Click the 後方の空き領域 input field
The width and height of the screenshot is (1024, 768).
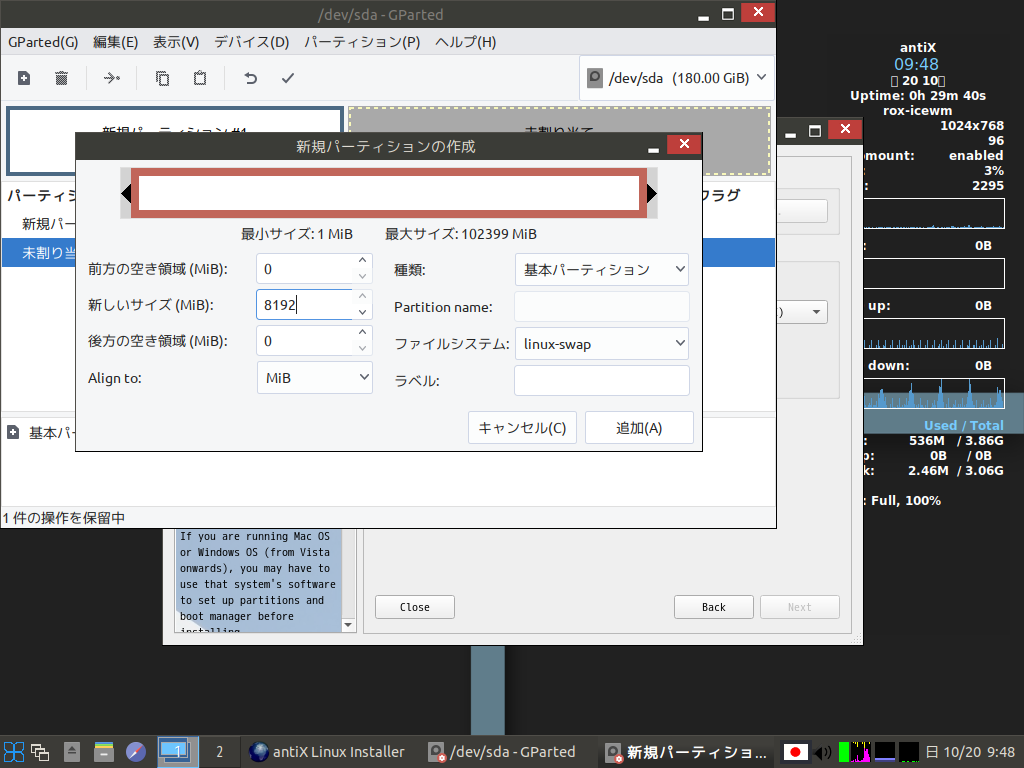[x=304, y=341]
